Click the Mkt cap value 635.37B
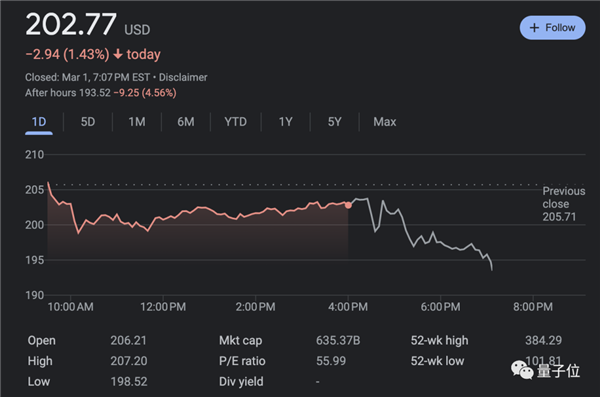This screenshot has height=397, width=600. pyautogui.click(x=338, y=340)
